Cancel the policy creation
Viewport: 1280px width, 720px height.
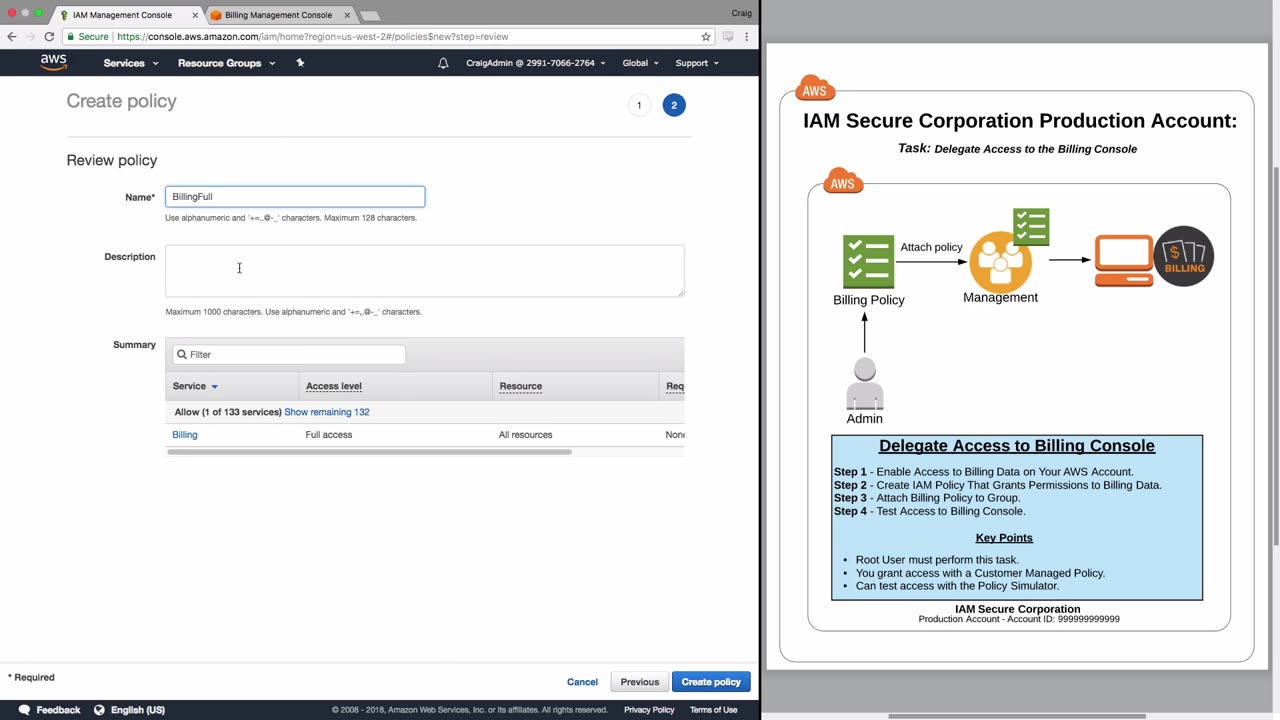(x=582, y=682)
